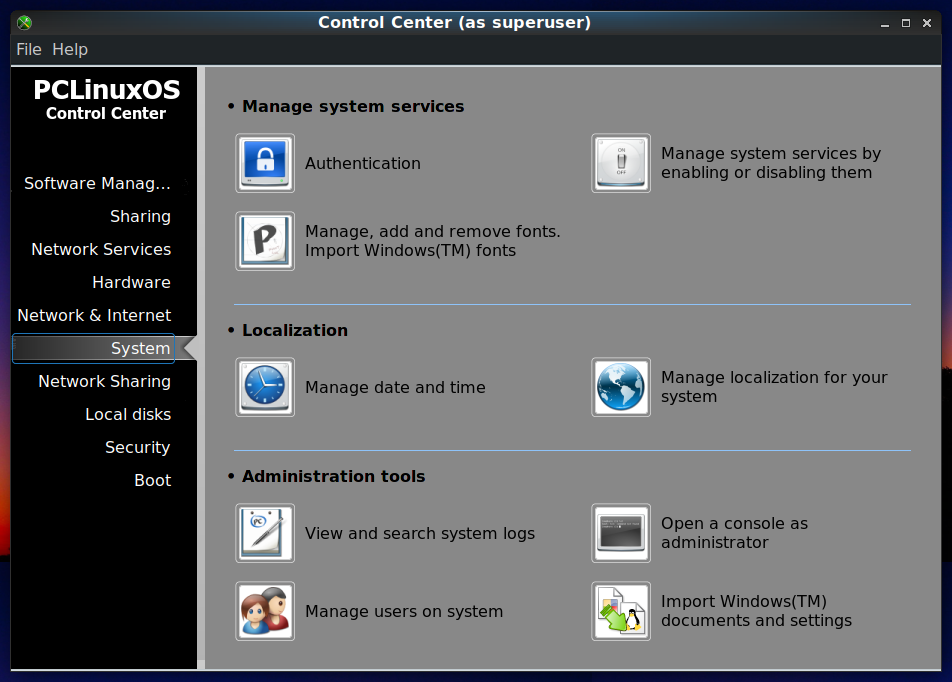Click 'Manage, add and remove fonts' text
Viewport: 952px width, 682px height.
coord(432,241)
